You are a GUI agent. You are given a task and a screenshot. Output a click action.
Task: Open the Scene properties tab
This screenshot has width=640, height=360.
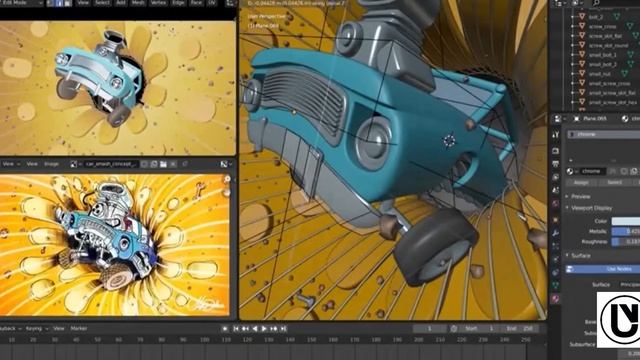pos(556,190)
